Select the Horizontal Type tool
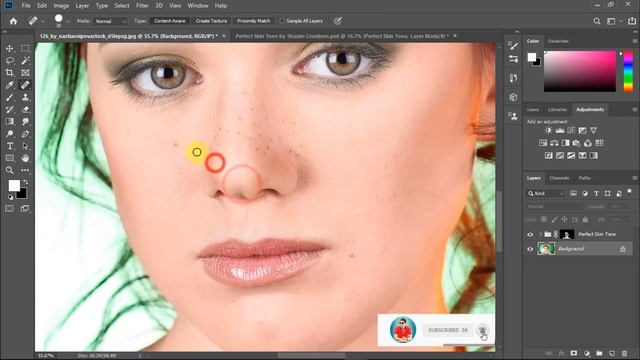The height and width of the screenshot is (360, 640). coord(10,146)
